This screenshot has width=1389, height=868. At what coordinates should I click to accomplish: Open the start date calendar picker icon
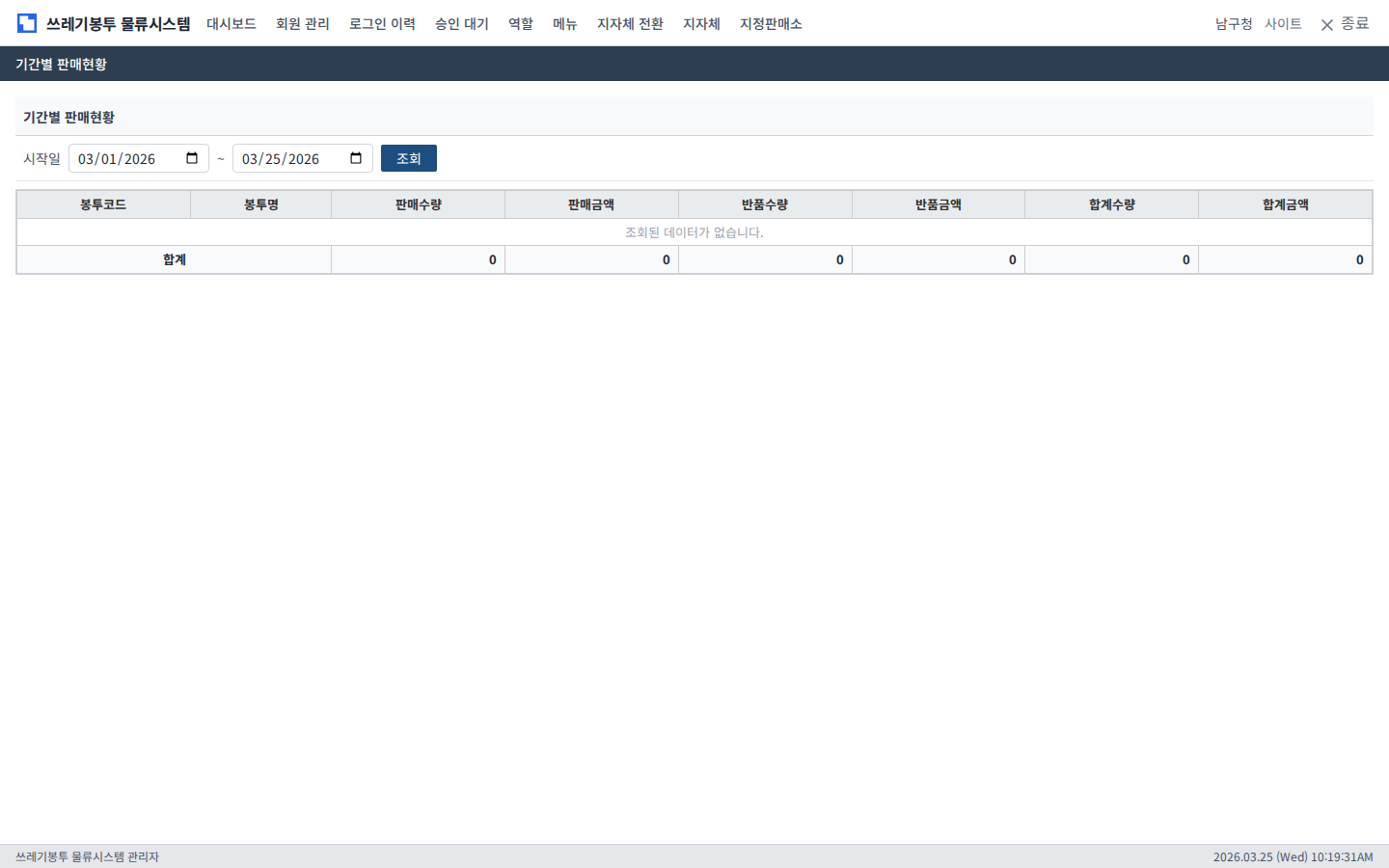click(192, 158)
